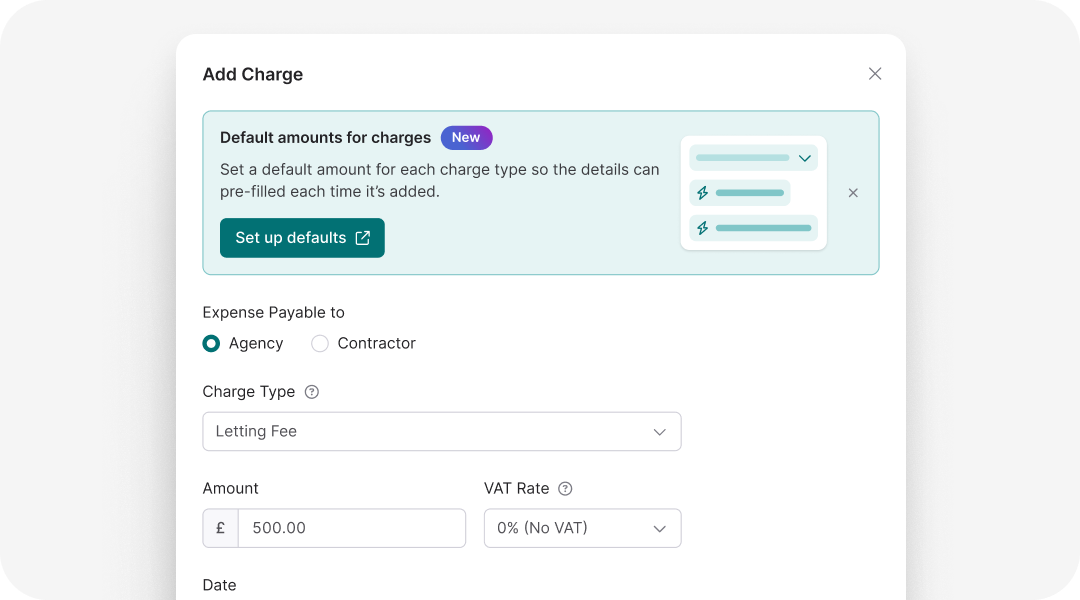Close the Add Charge dialog
The width and height of the screenshot is (1080, 600).
point(875,73)
